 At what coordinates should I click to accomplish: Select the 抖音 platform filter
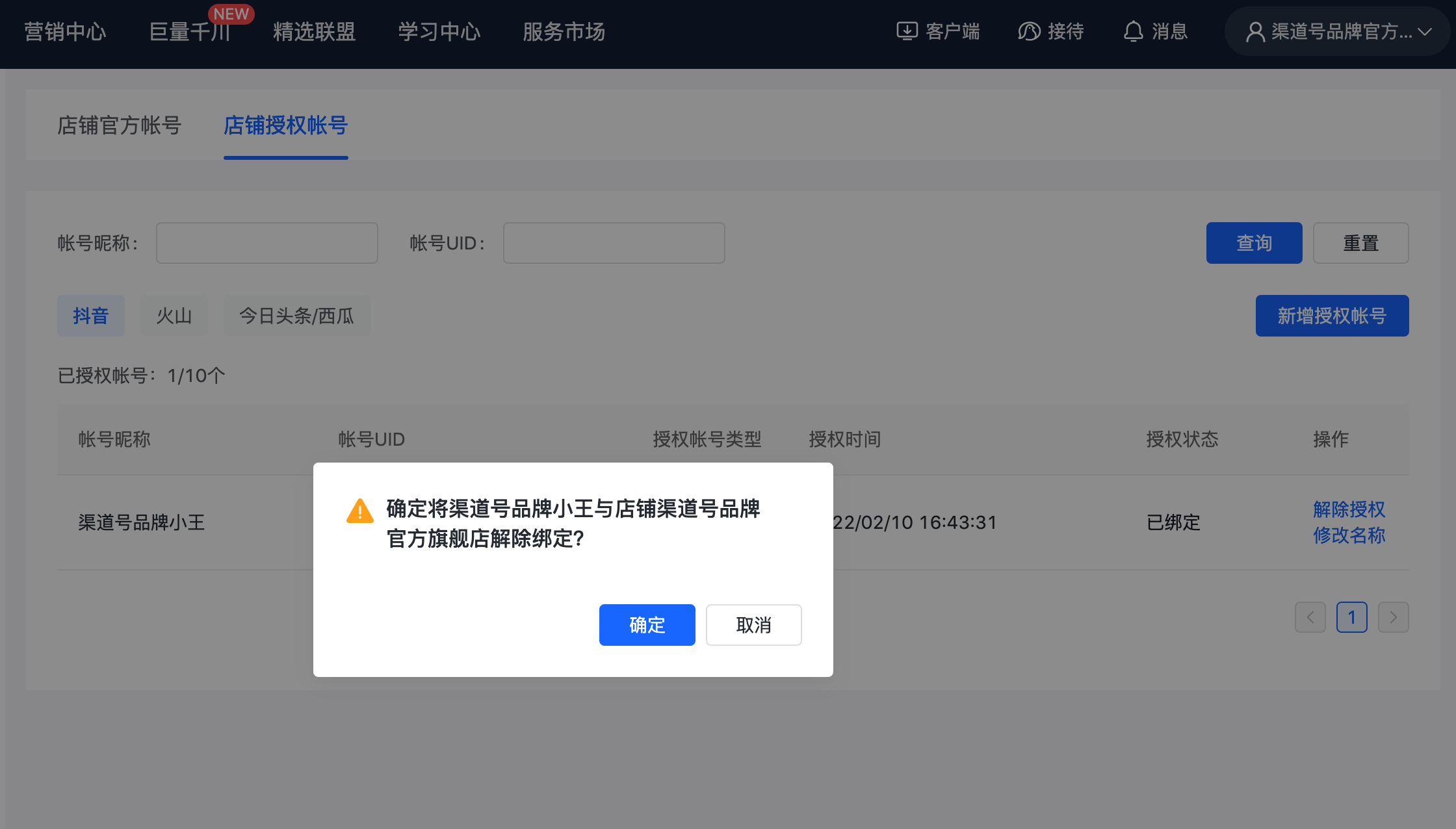pyautogui.click(x=90, y=316)
